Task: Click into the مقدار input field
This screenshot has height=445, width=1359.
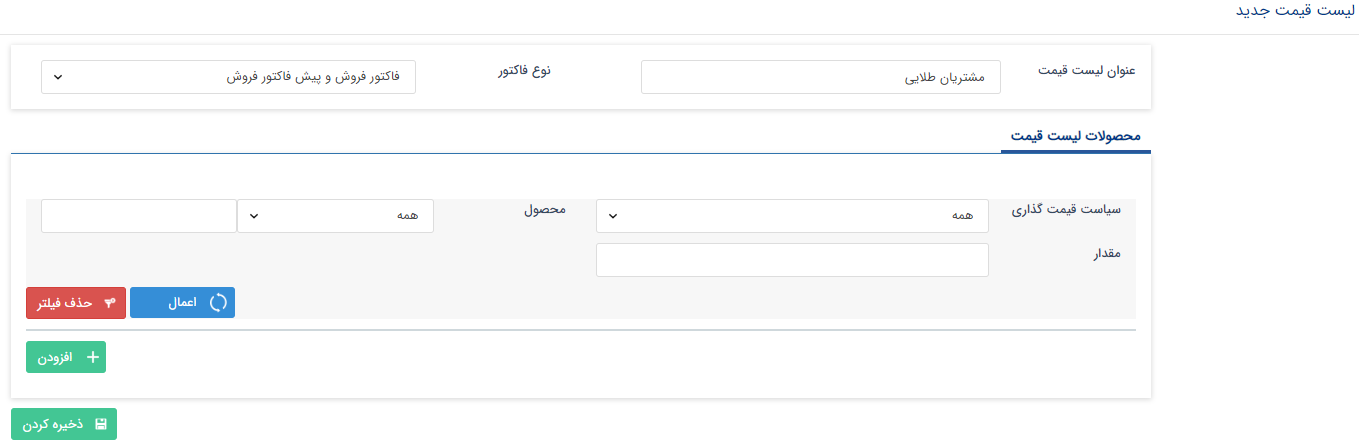Action: pos(792,260)
